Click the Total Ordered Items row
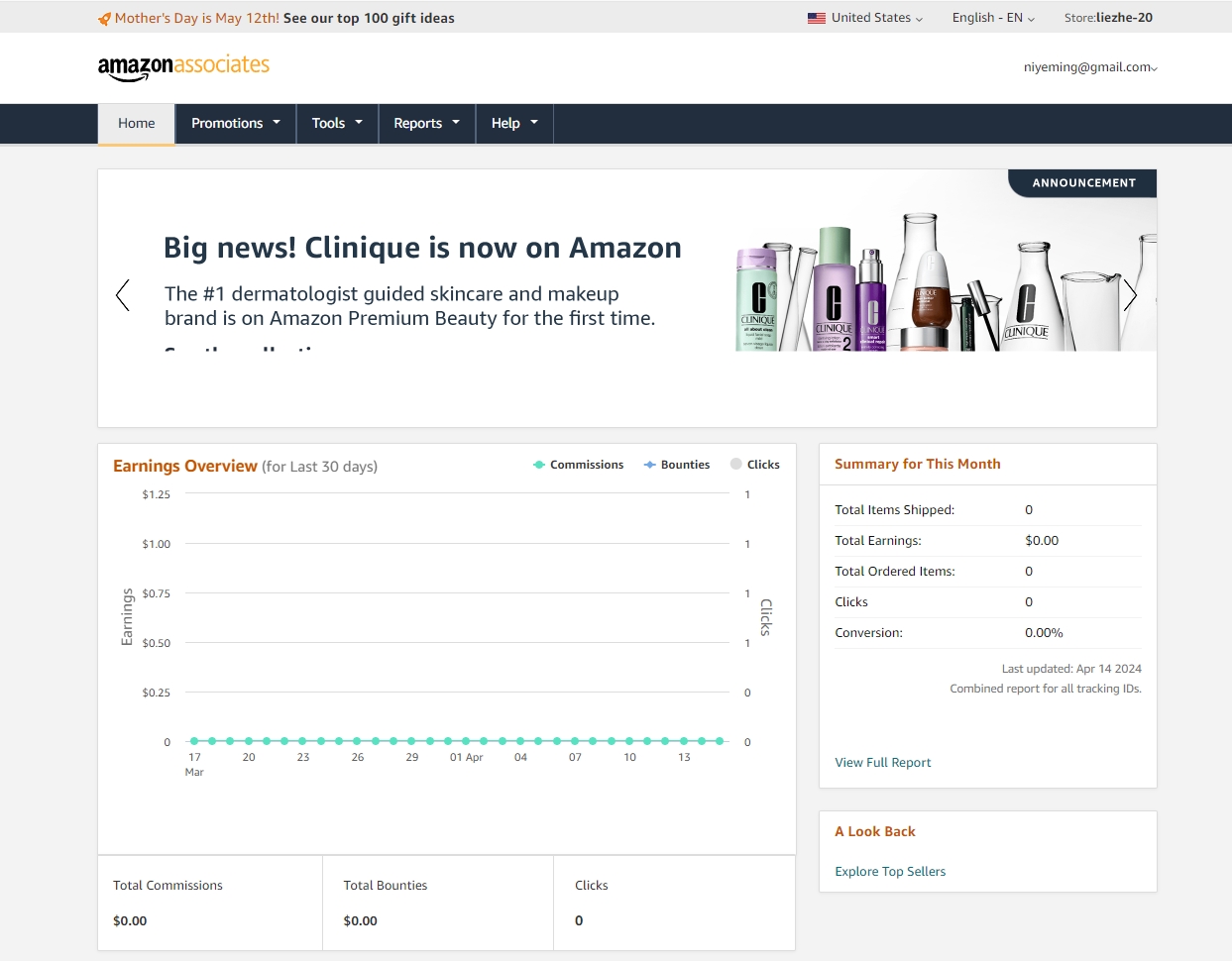Viewport: 1232px width, 961px height. [988, 572]
